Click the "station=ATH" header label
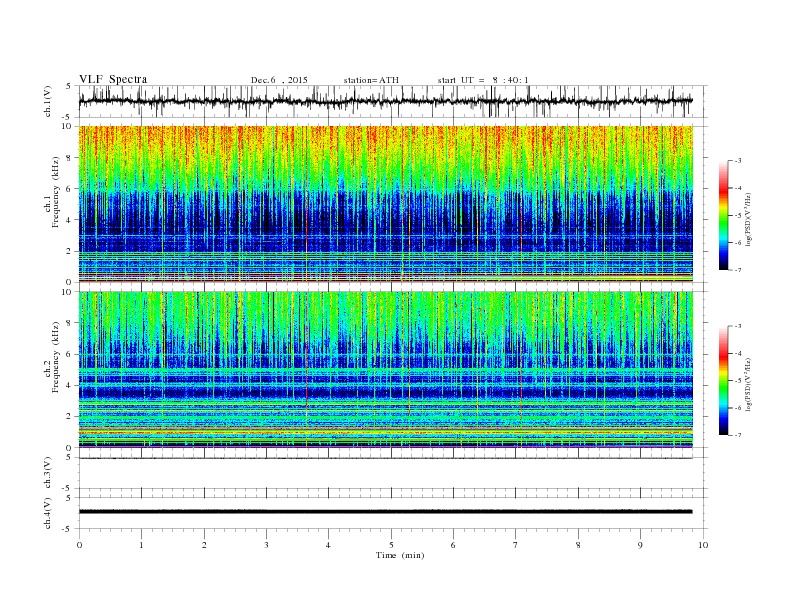This screenshot has width=792, height=612. 371,80
